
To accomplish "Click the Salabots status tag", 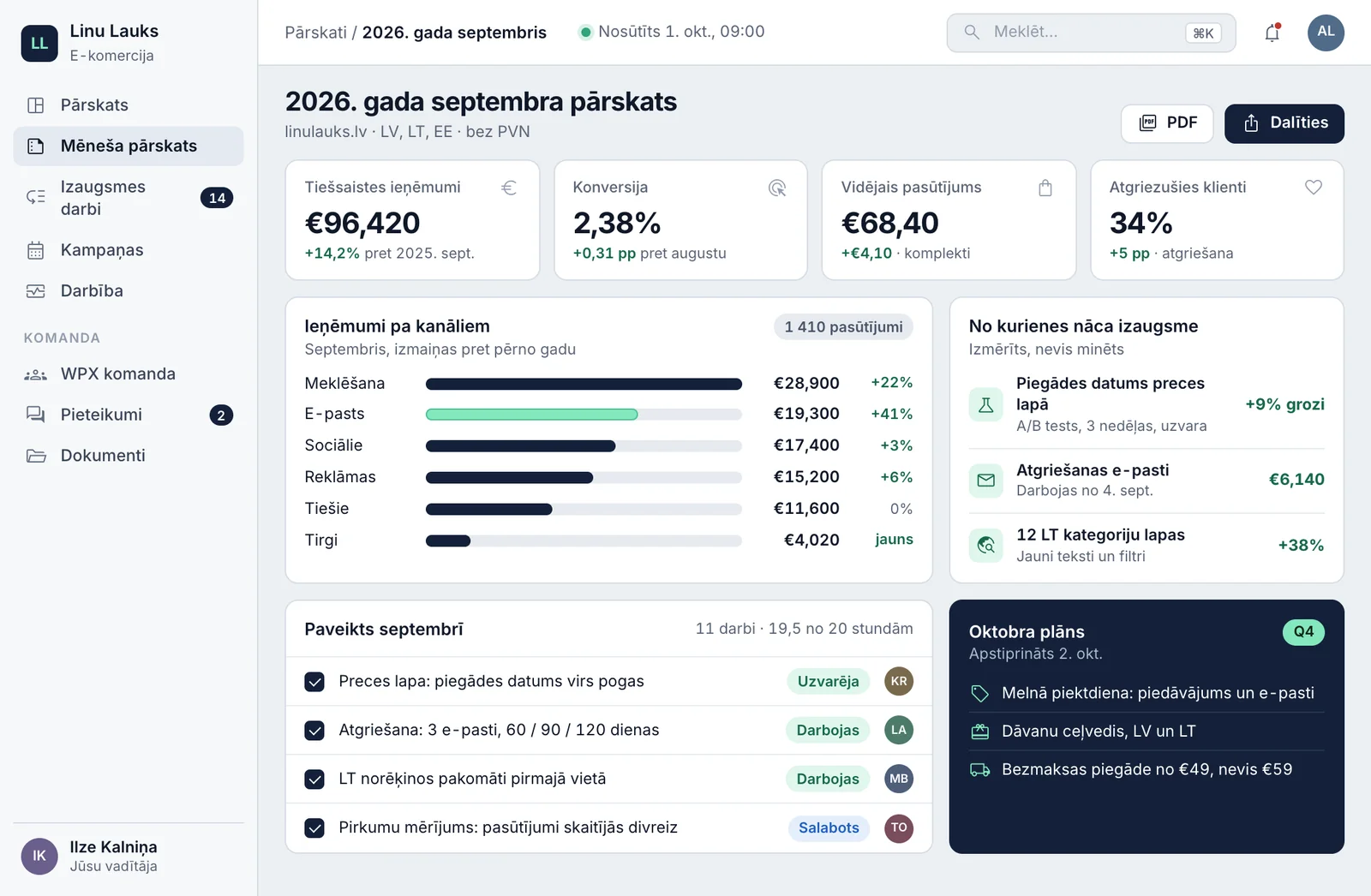I will coord(829,827).
